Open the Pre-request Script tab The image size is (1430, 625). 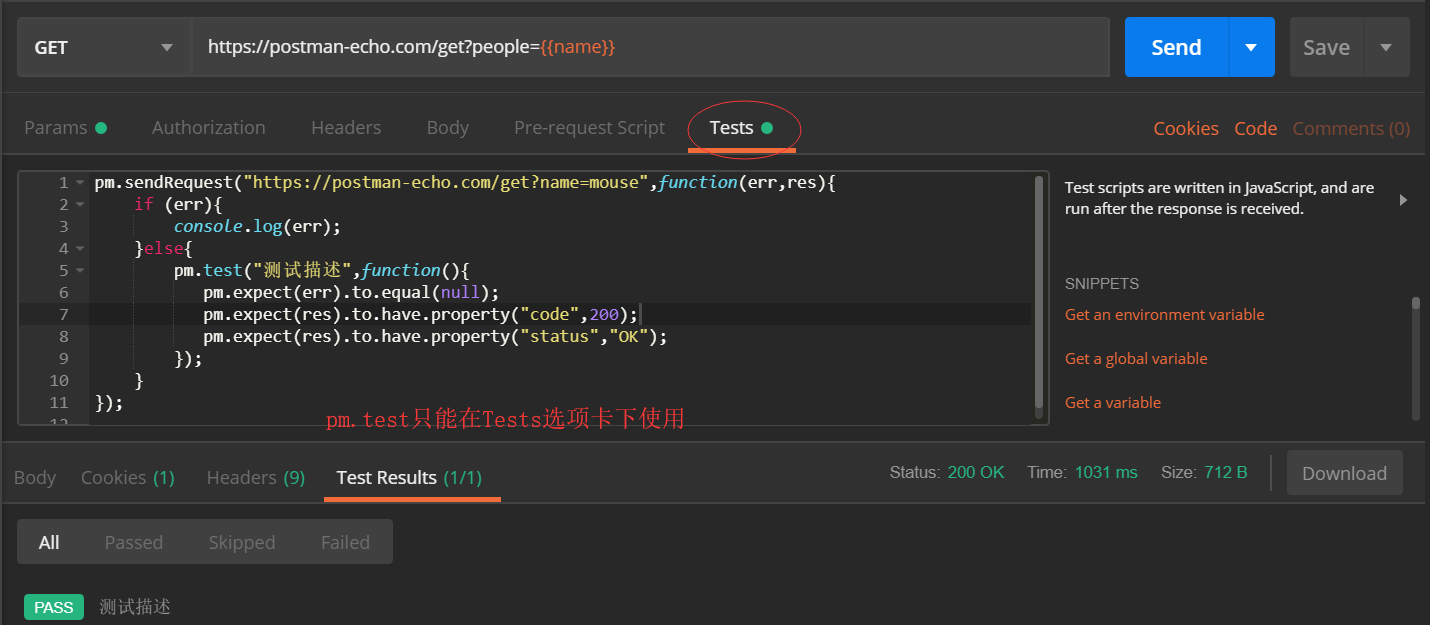(x=589, y=128)
